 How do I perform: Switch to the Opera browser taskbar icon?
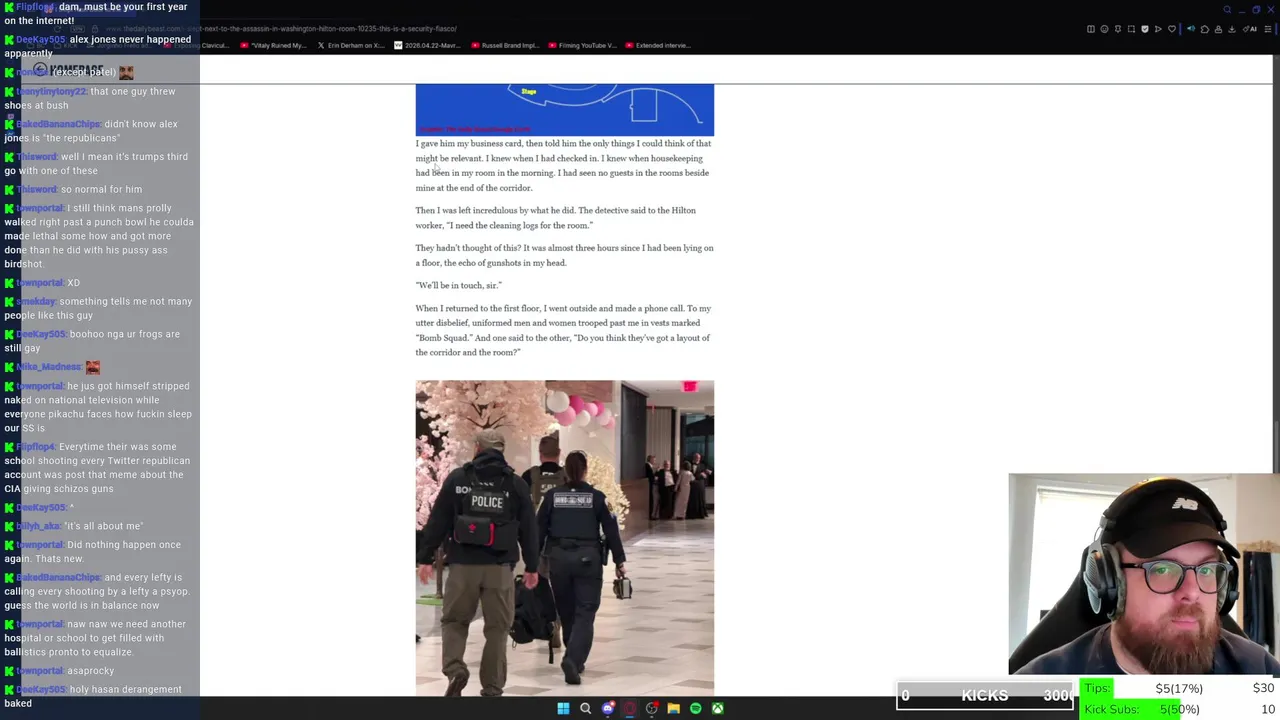click(x=629, y=708)
